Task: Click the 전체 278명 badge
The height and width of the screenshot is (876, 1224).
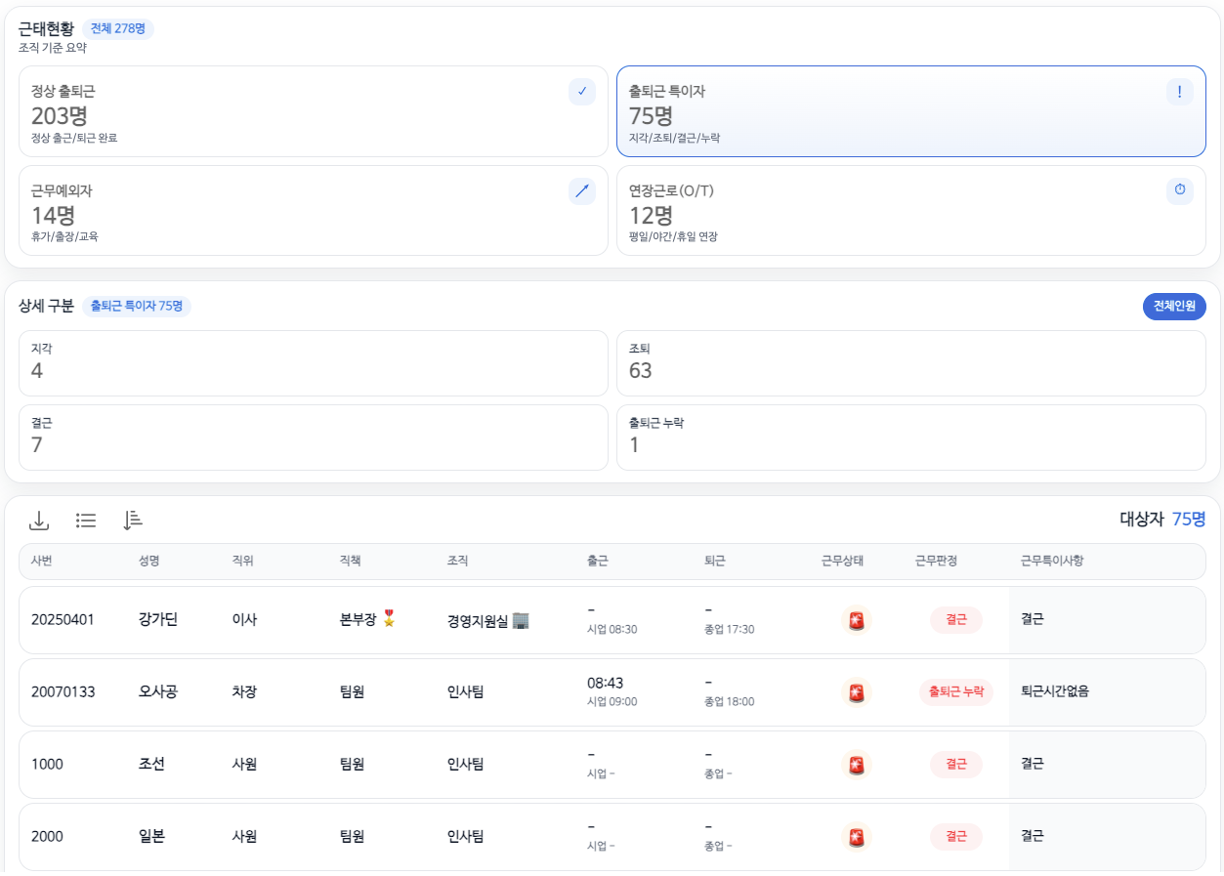Action: 118,29
